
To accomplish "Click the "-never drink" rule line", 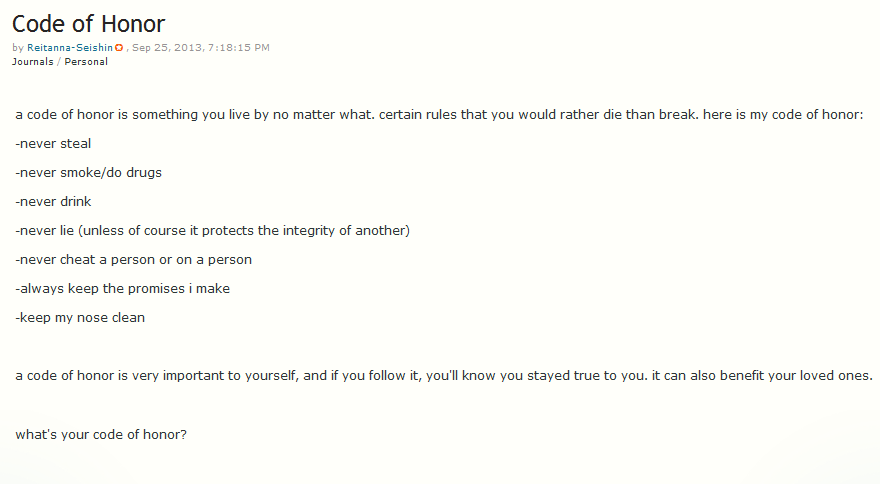I will 54,202.
